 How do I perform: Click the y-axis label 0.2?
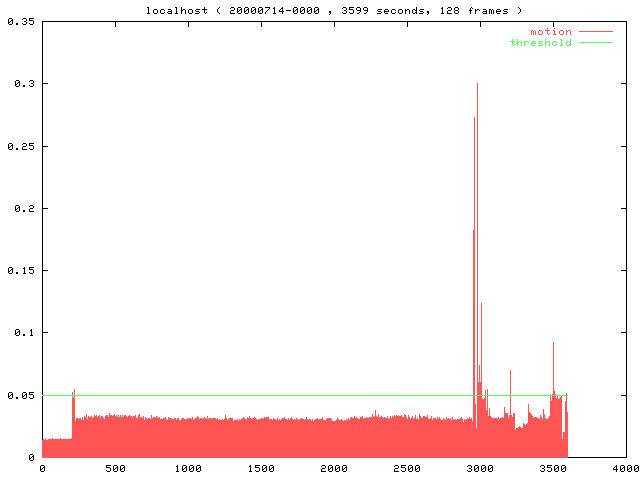click(23, 208)
